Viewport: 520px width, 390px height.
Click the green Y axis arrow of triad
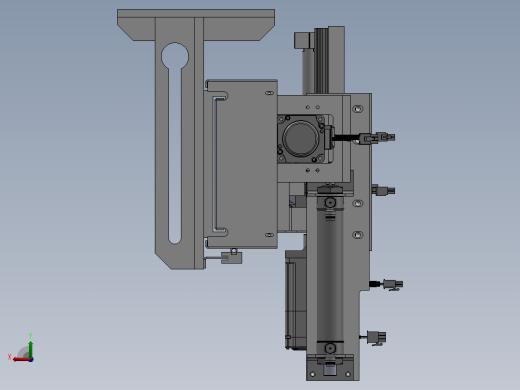(31, 348)
